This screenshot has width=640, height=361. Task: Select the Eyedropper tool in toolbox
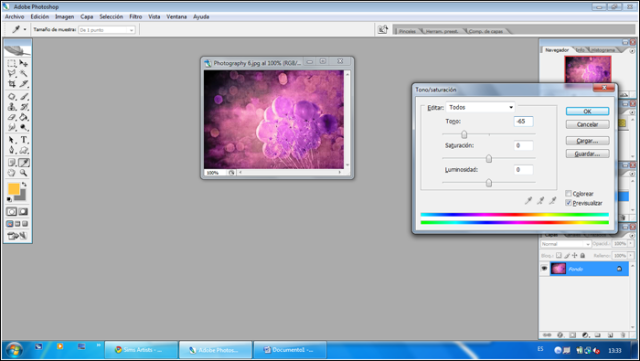[x=24, y=163]
